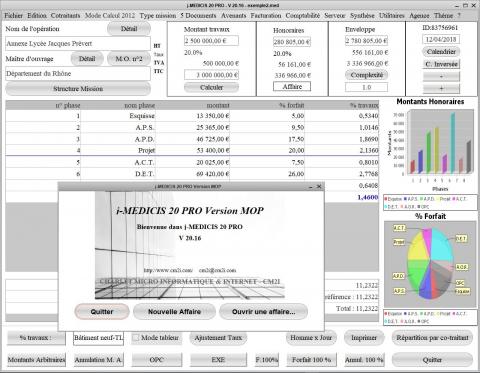Click the F.100% button
This screenshot has width=480, height=373.
[x=267, y=360]
